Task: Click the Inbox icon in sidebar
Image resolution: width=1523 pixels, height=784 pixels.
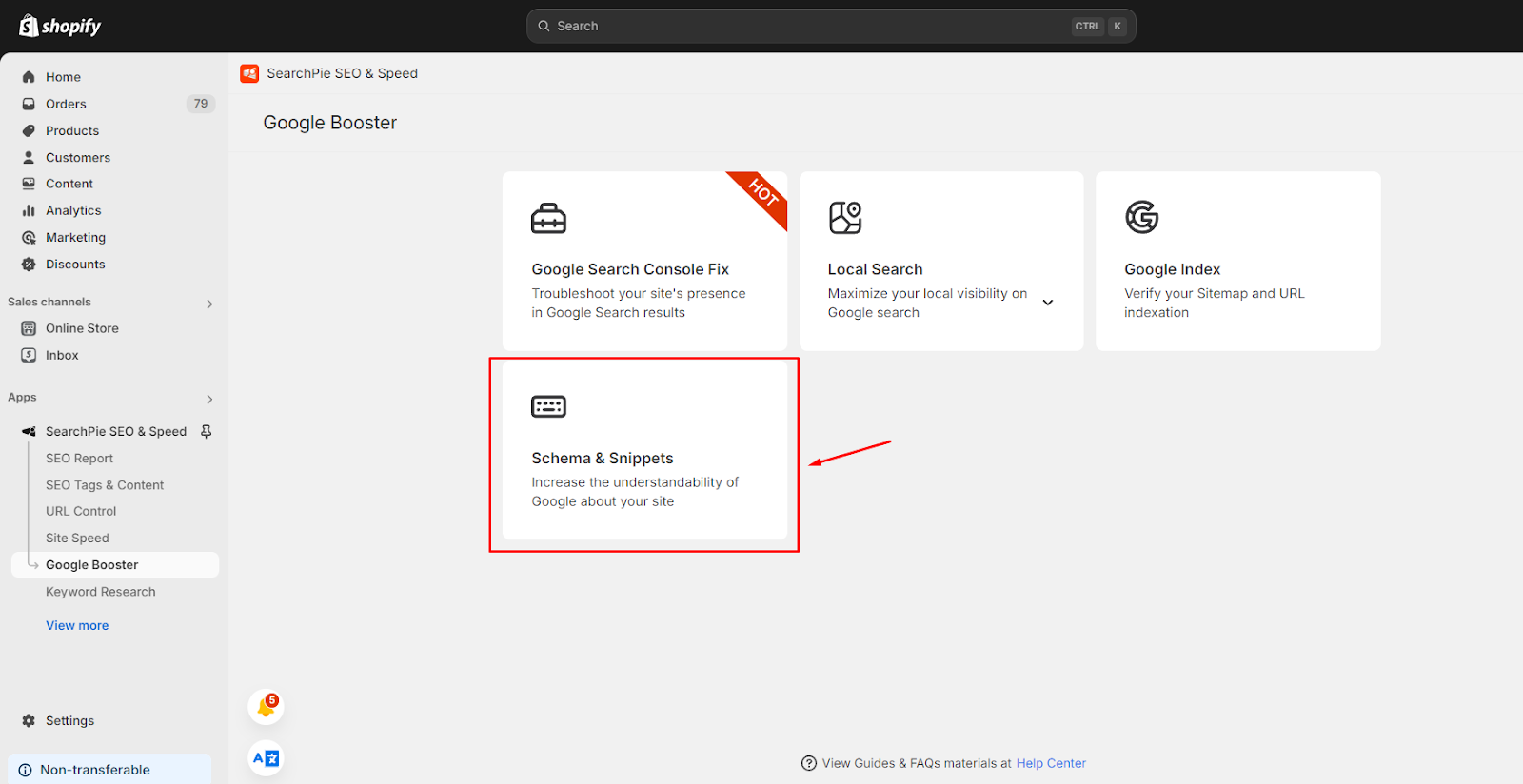Action: 29,355
